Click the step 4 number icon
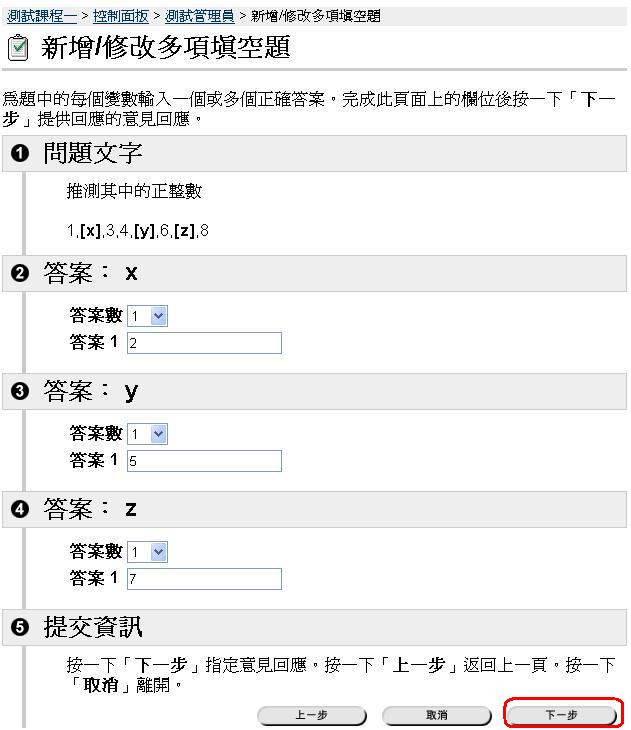The height and width of the screenshot is (730, 631). coord(21,509)
